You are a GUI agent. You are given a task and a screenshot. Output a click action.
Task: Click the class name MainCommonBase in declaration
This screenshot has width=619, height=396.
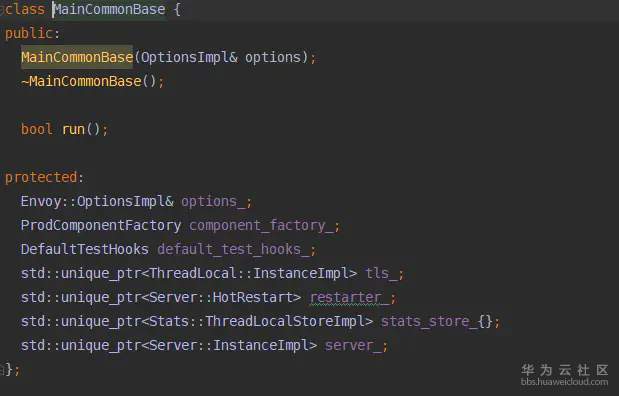click(109, 9)
